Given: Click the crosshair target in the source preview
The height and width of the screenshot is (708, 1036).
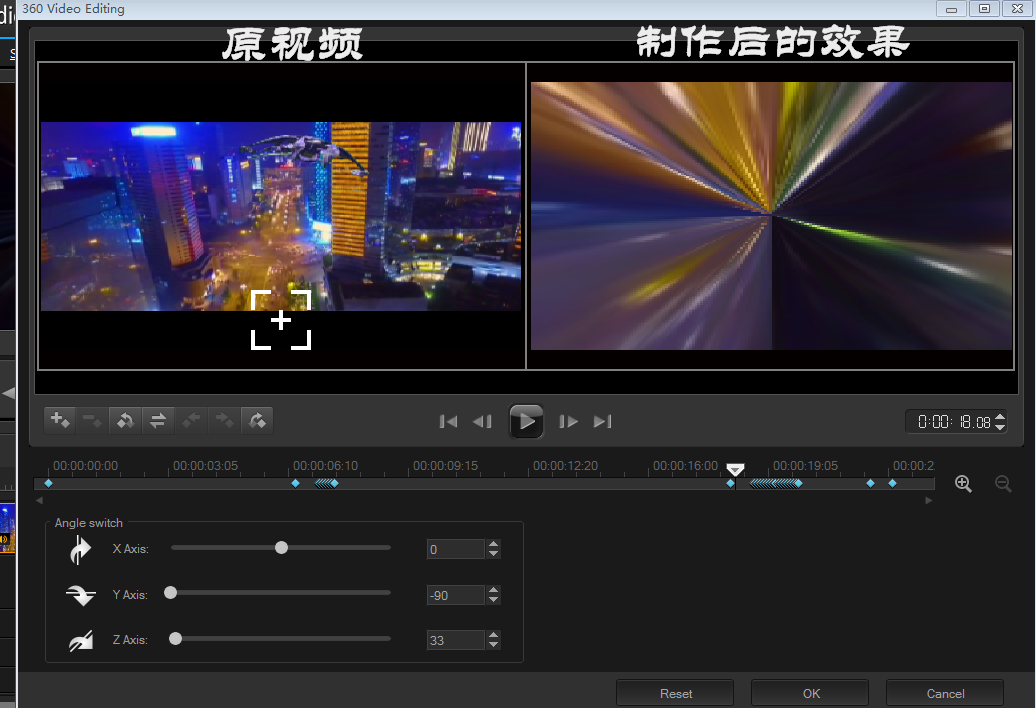Looking at the screenshot, I should (x=281, y=320).
